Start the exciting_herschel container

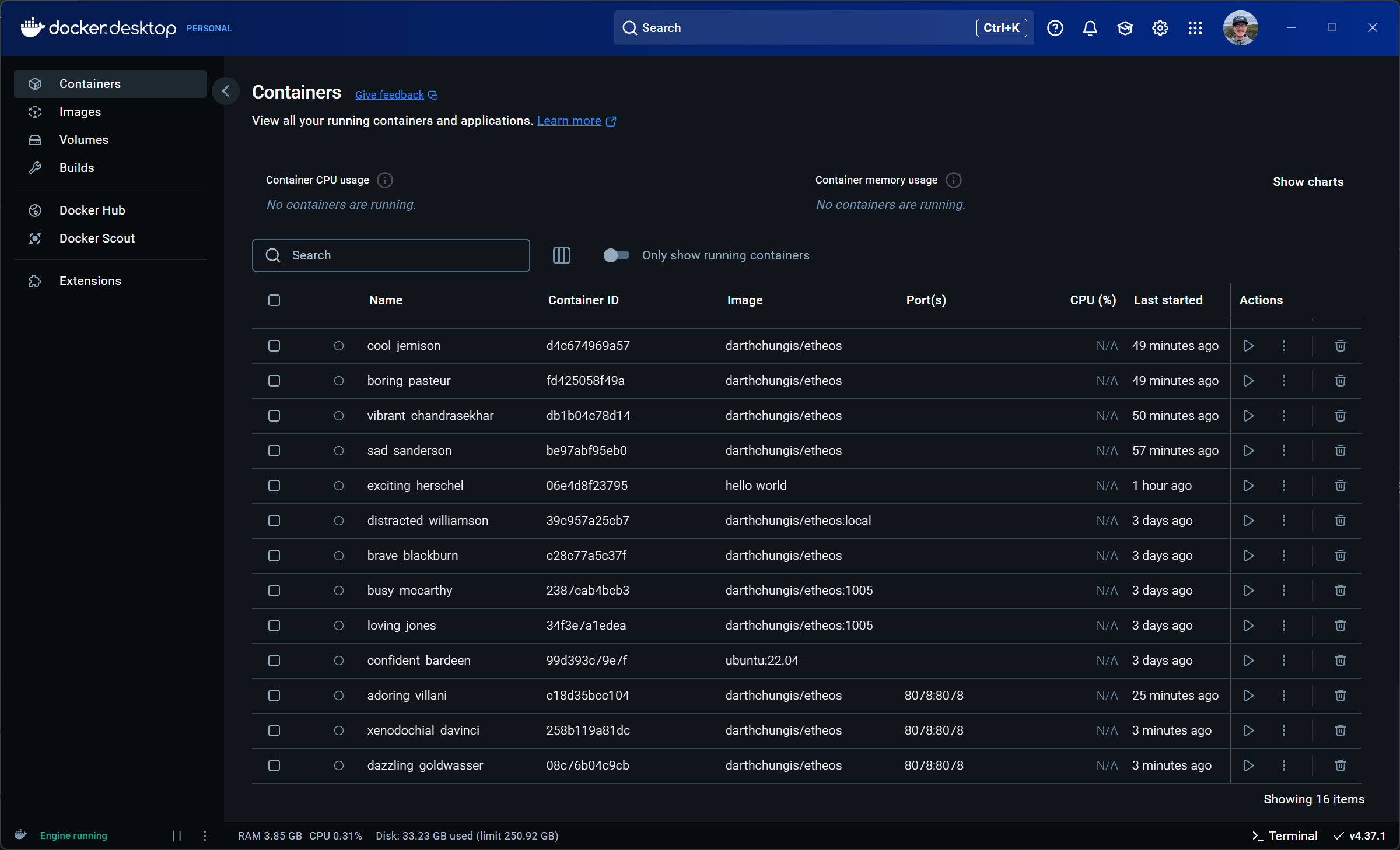point(1248,486)
